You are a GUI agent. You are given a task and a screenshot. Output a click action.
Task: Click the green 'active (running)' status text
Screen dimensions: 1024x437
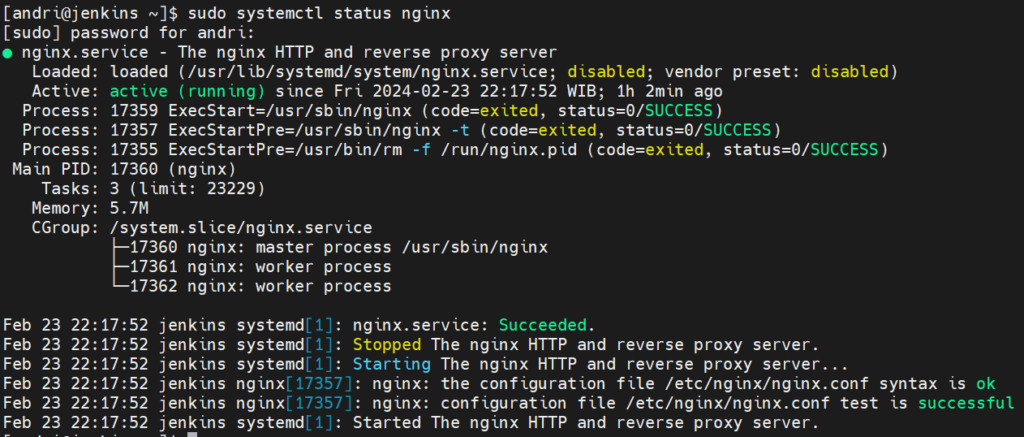coord(187,91)
